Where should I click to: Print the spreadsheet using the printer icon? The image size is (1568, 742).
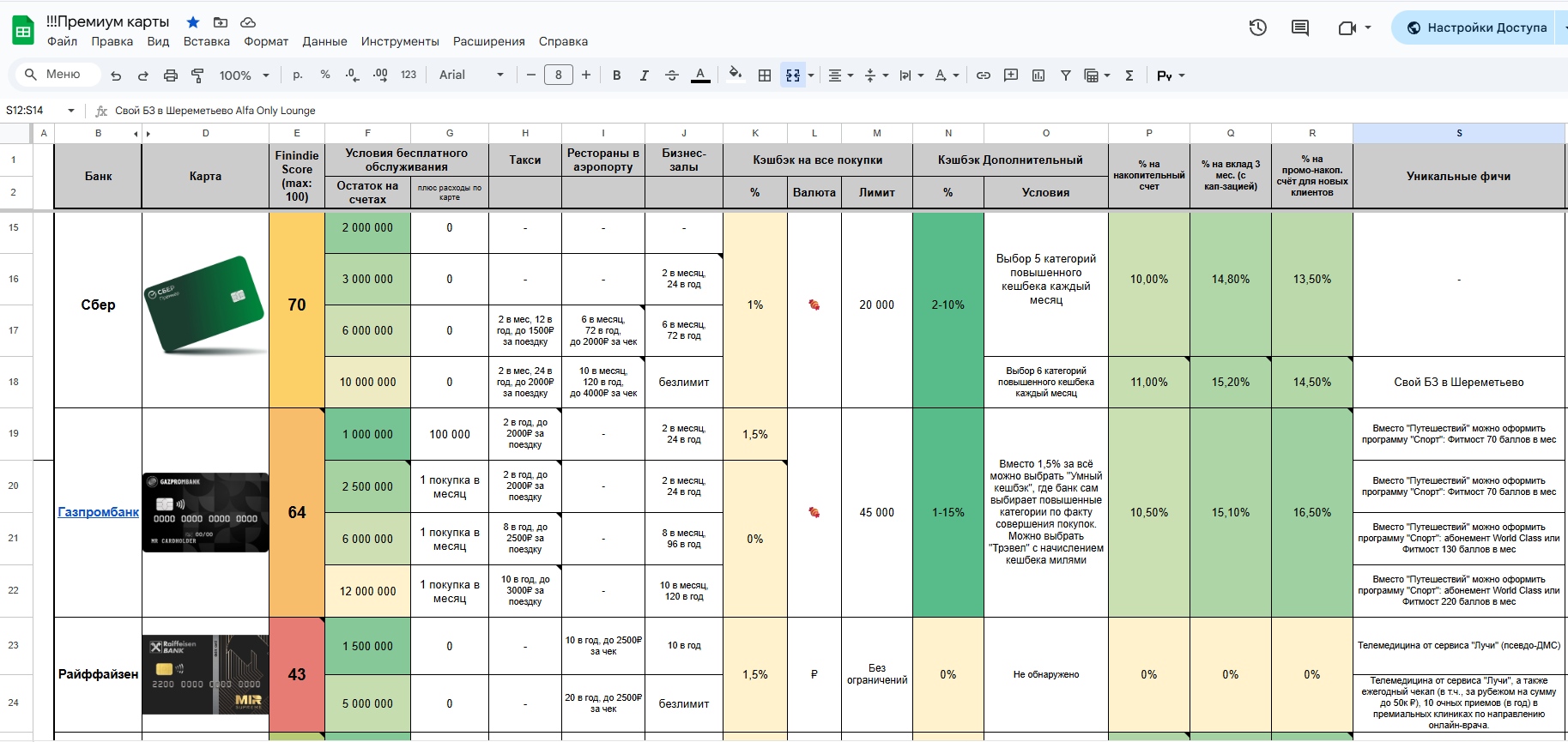pyautogui.click(x=171, y=75)
